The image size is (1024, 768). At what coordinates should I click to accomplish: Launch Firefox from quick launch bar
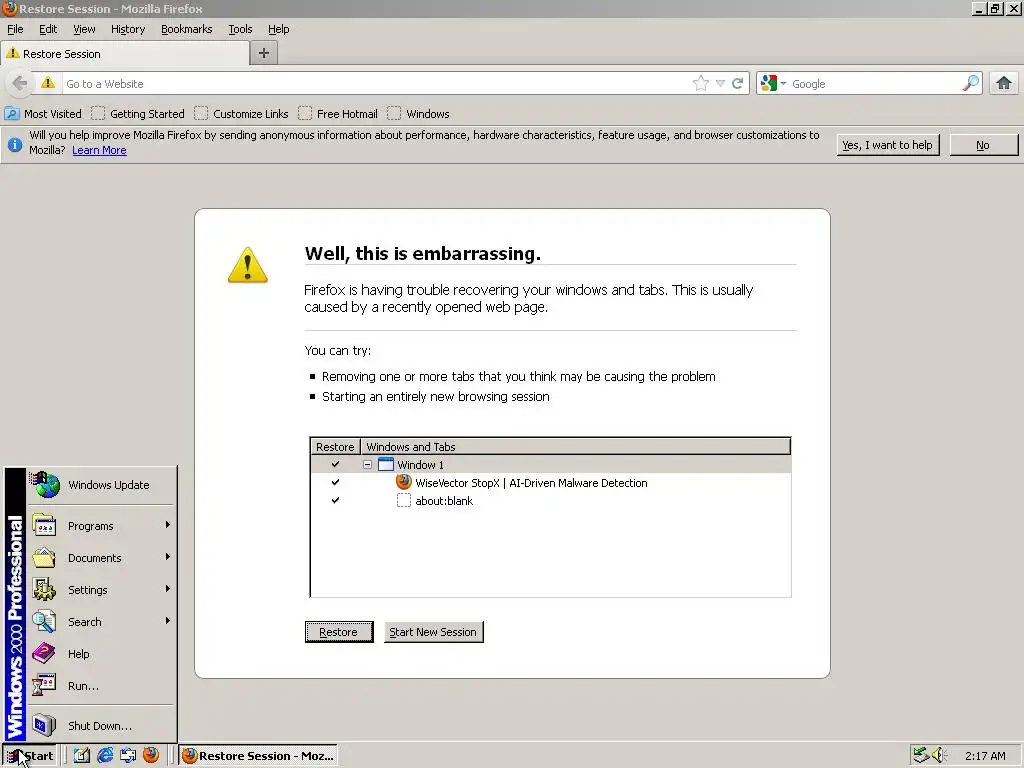pos(151,755)
